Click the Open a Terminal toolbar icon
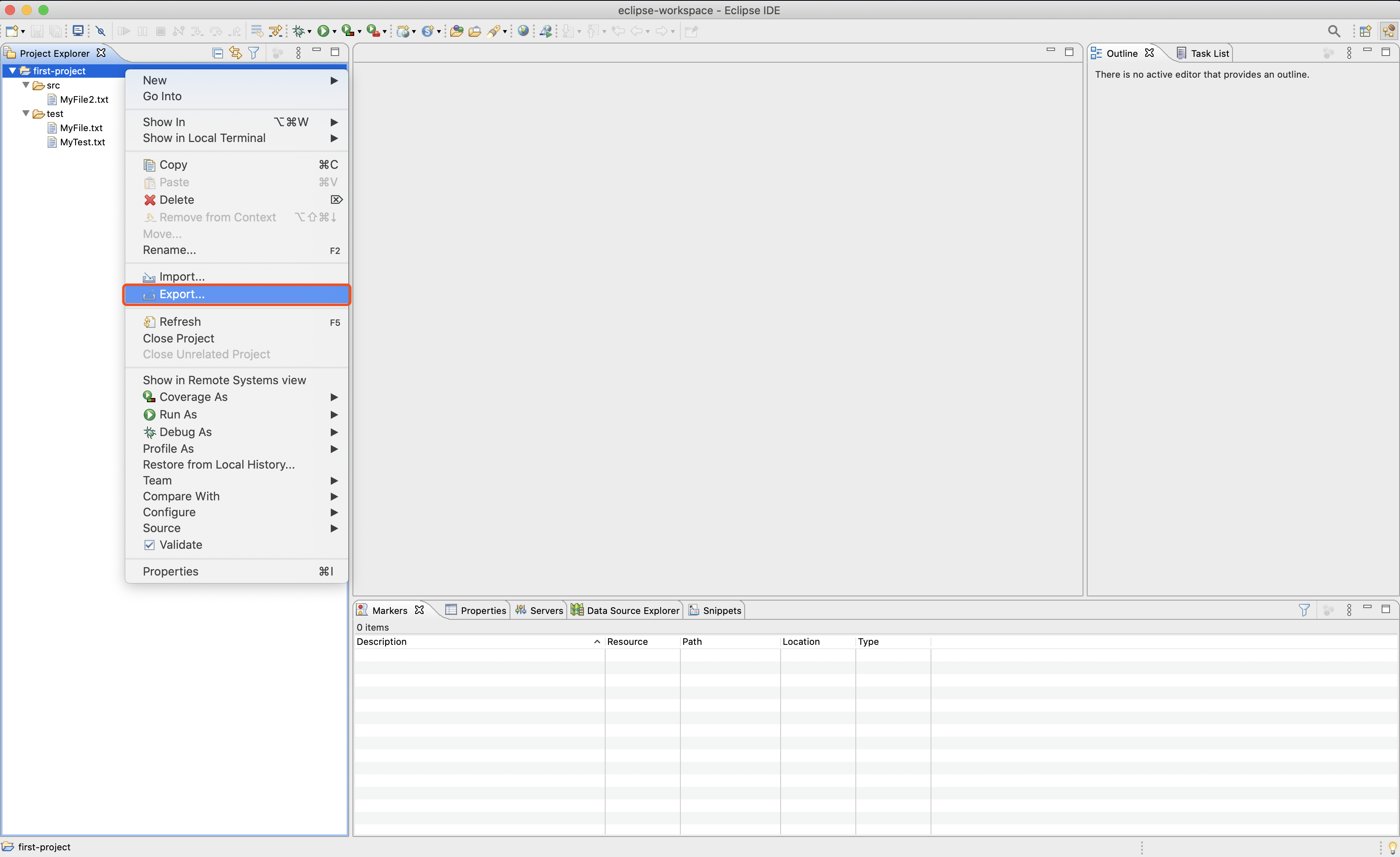This screenshot has height=857, width=1400. (79, 30)
